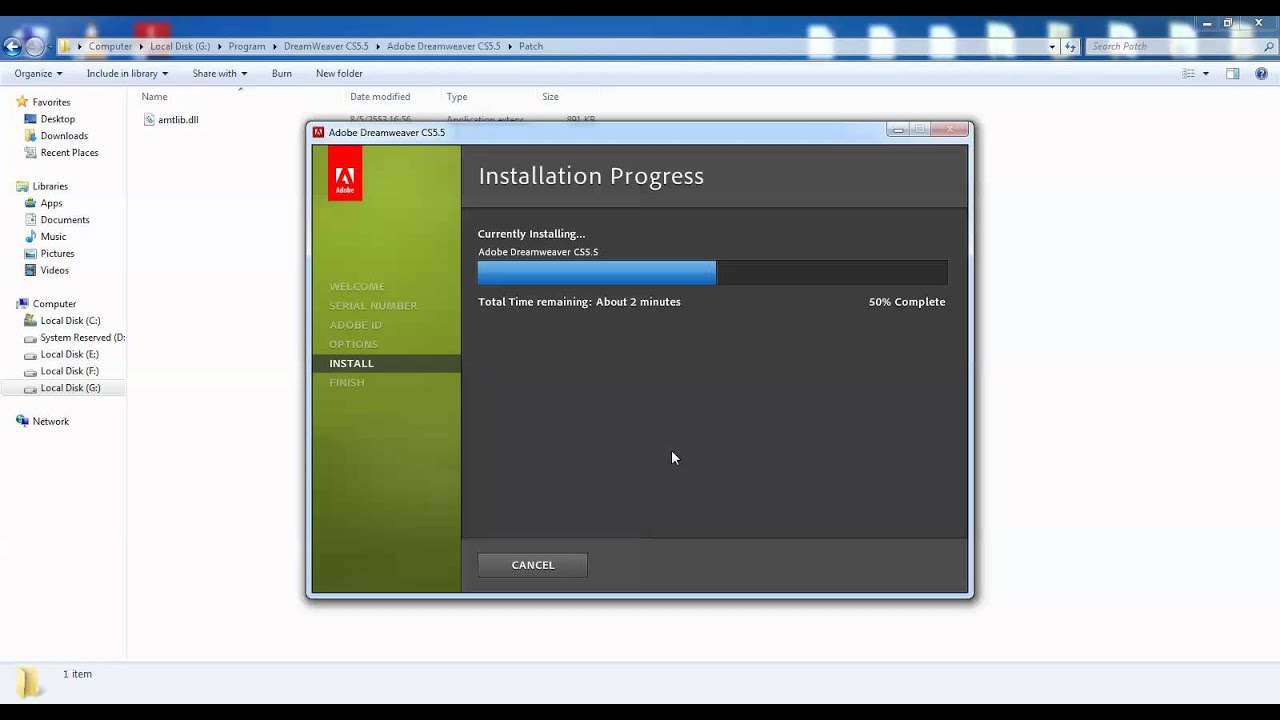Image resolution: width=1280 pixels, height=720 pixels.
Task: Click the Dreamweaver icon in installer title bar
Action: (x=318, y=132)
